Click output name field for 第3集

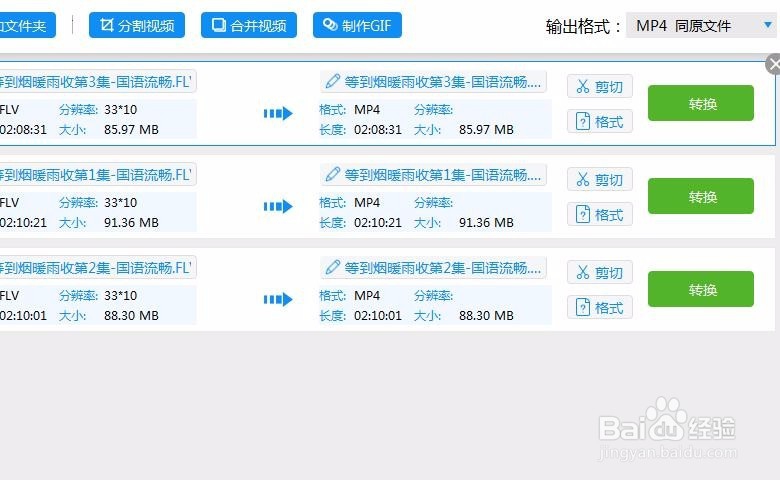tap(433, 82)
